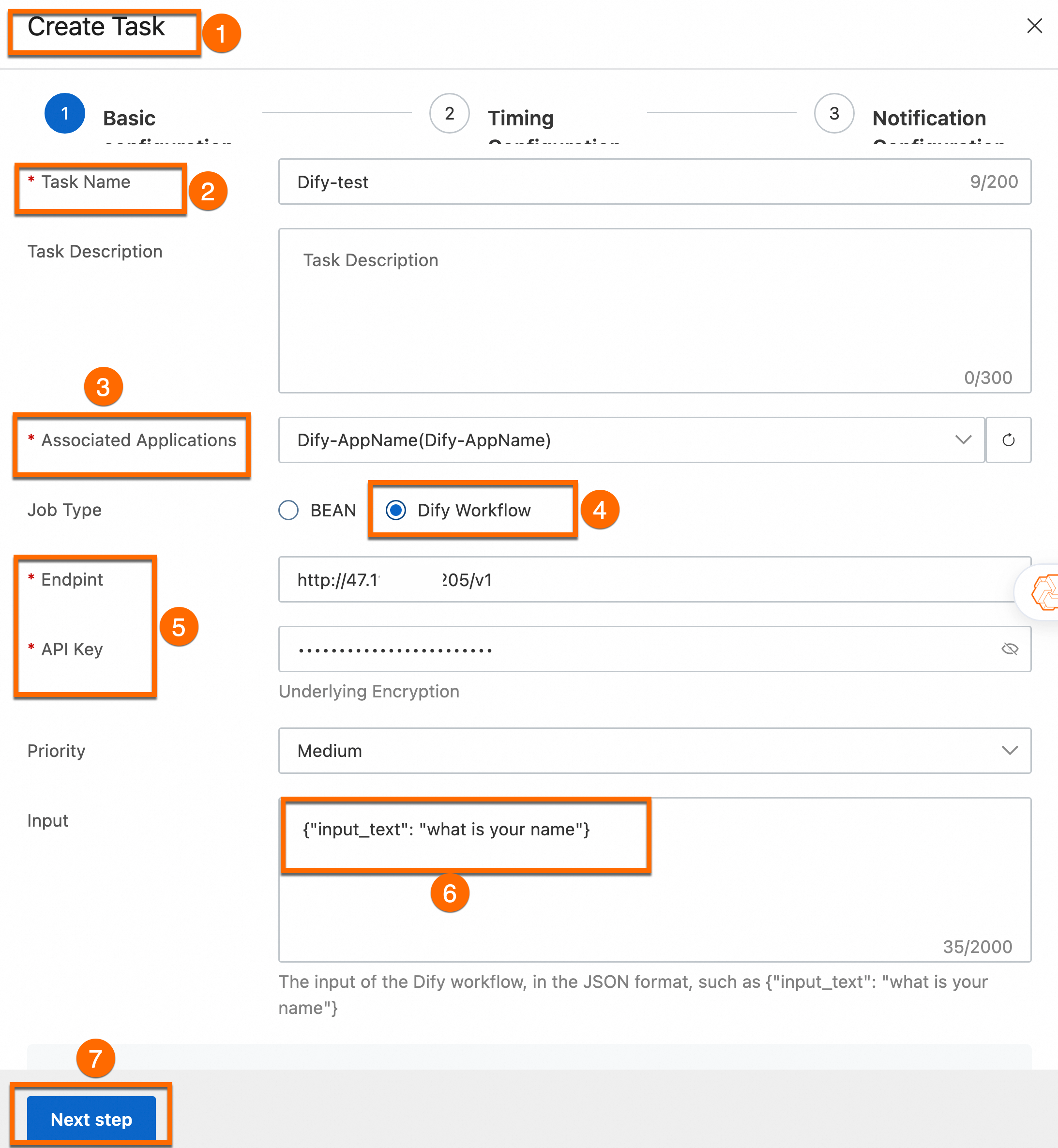Viewport: 1058px width, 1148px height.
Task: Click the Priority dropdown chevron arrow
Action: 1009,751
